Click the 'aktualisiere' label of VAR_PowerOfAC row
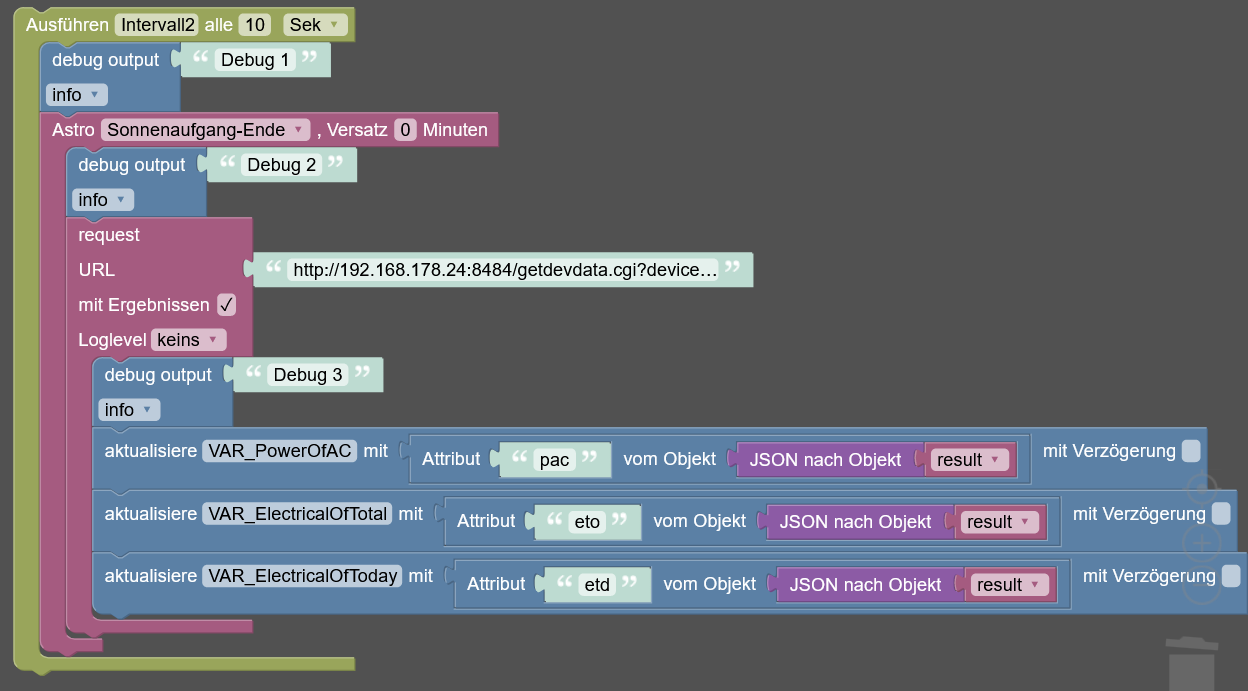 coord(150,451)
